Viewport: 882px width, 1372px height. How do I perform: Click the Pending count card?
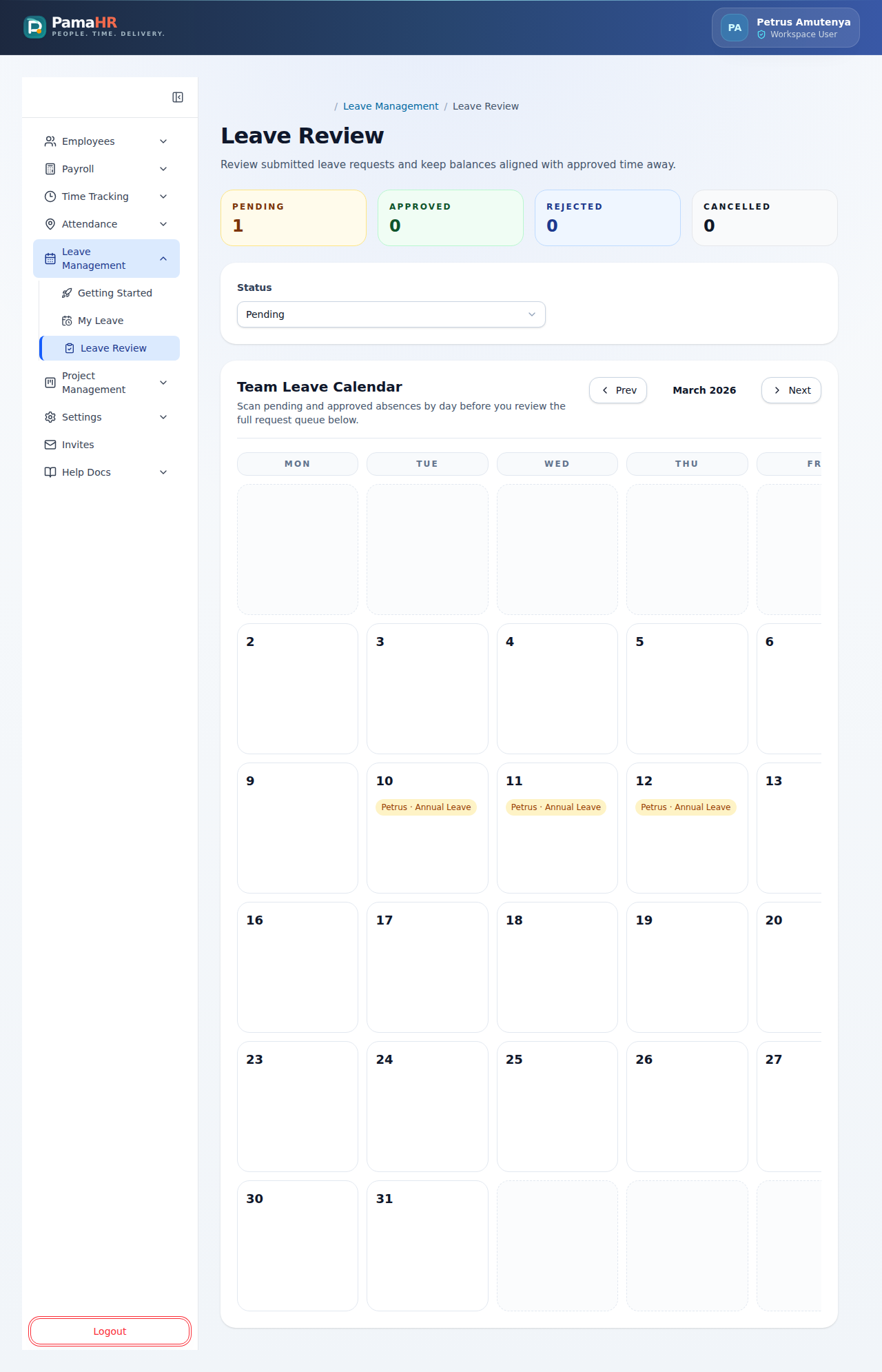click(x=294, y=218)
